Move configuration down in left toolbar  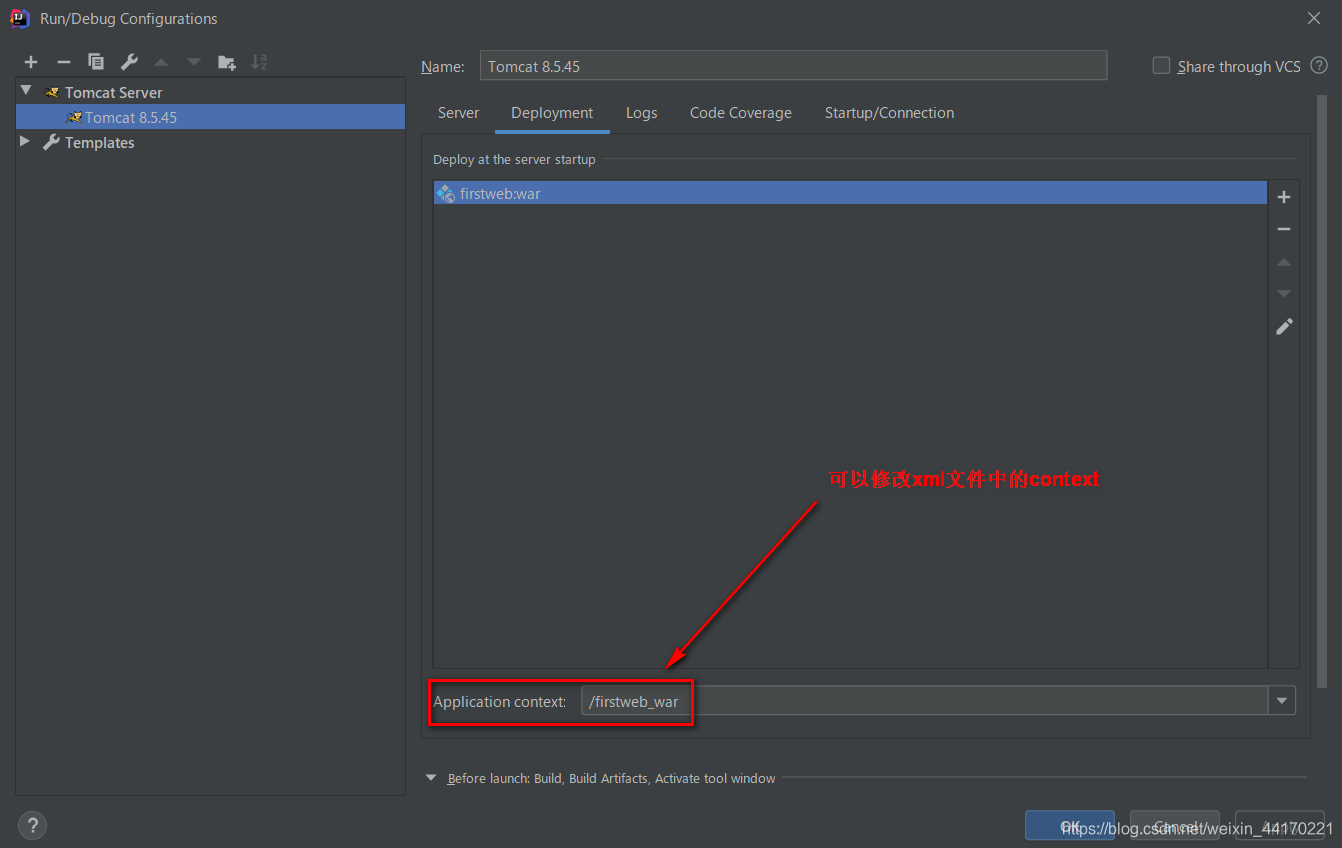pyautogui.click(x=194, y=62)
